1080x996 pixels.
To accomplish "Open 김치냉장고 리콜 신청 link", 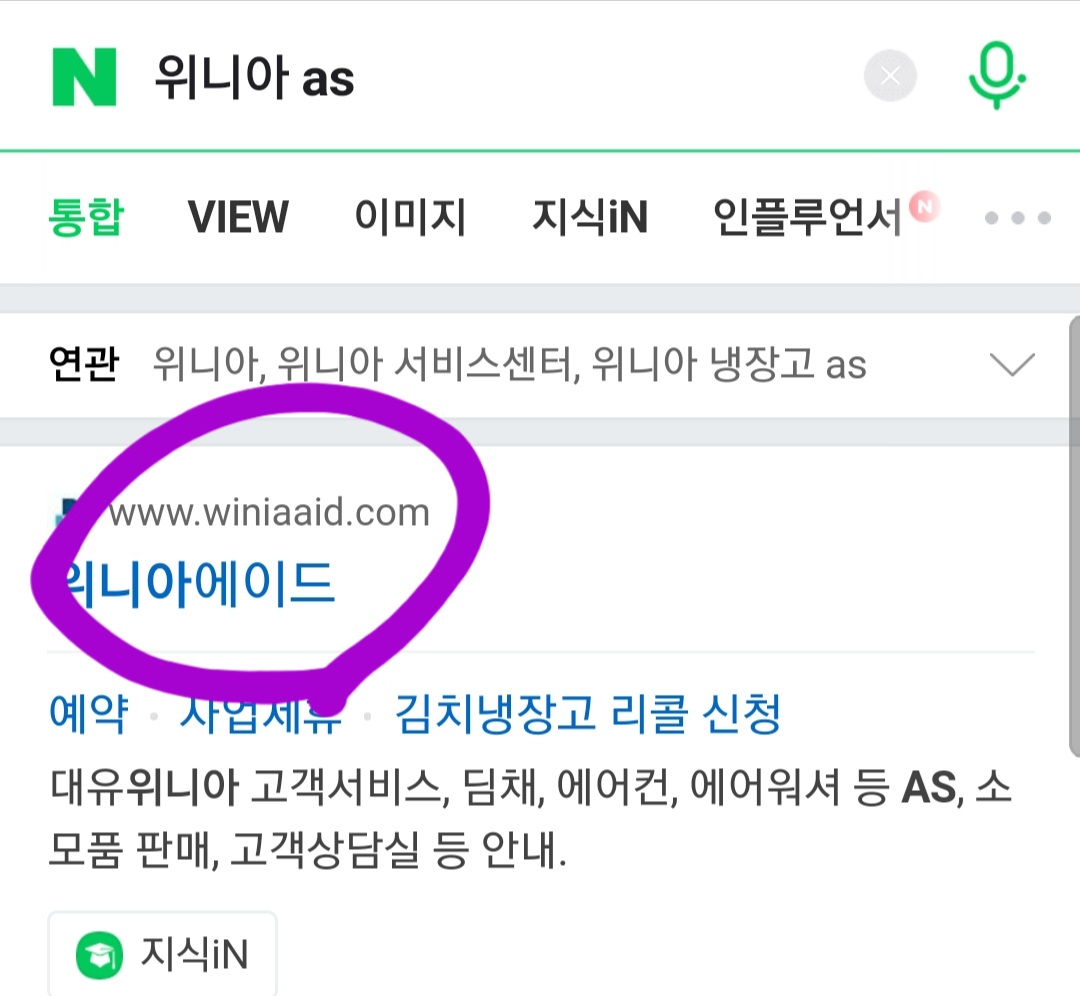I will [x=588, y=713].
